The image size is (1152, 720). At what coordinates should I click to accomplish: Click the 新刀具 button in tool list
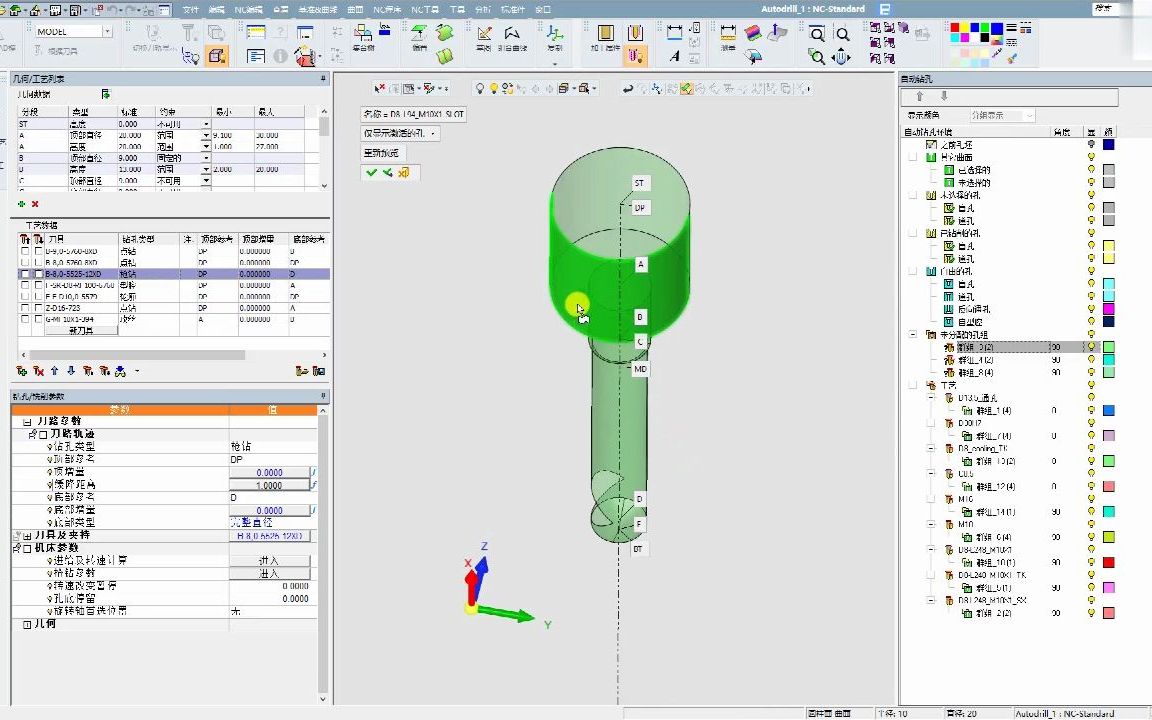click(81, 330)
